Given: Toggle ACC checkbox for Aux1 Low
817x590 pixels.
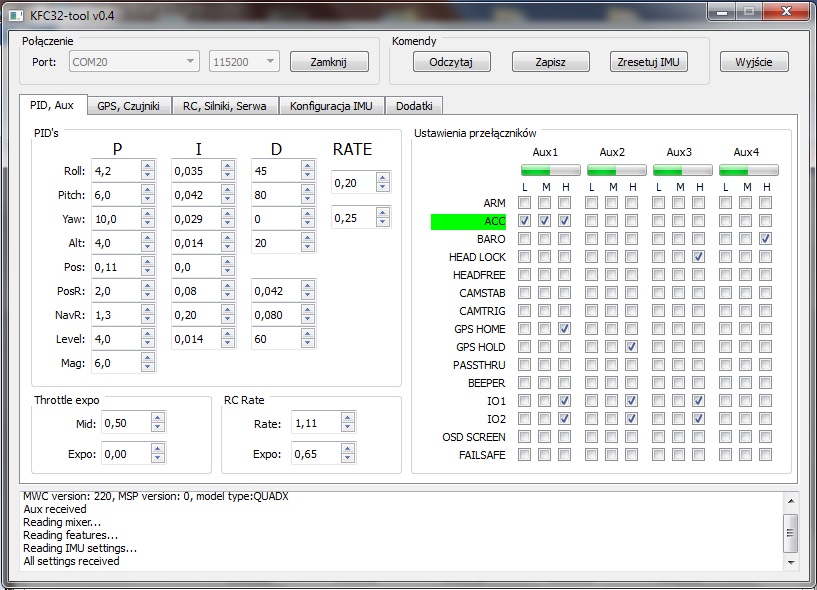Looking at the screenshot, I should pyautogui.click(x=525, y=221).
